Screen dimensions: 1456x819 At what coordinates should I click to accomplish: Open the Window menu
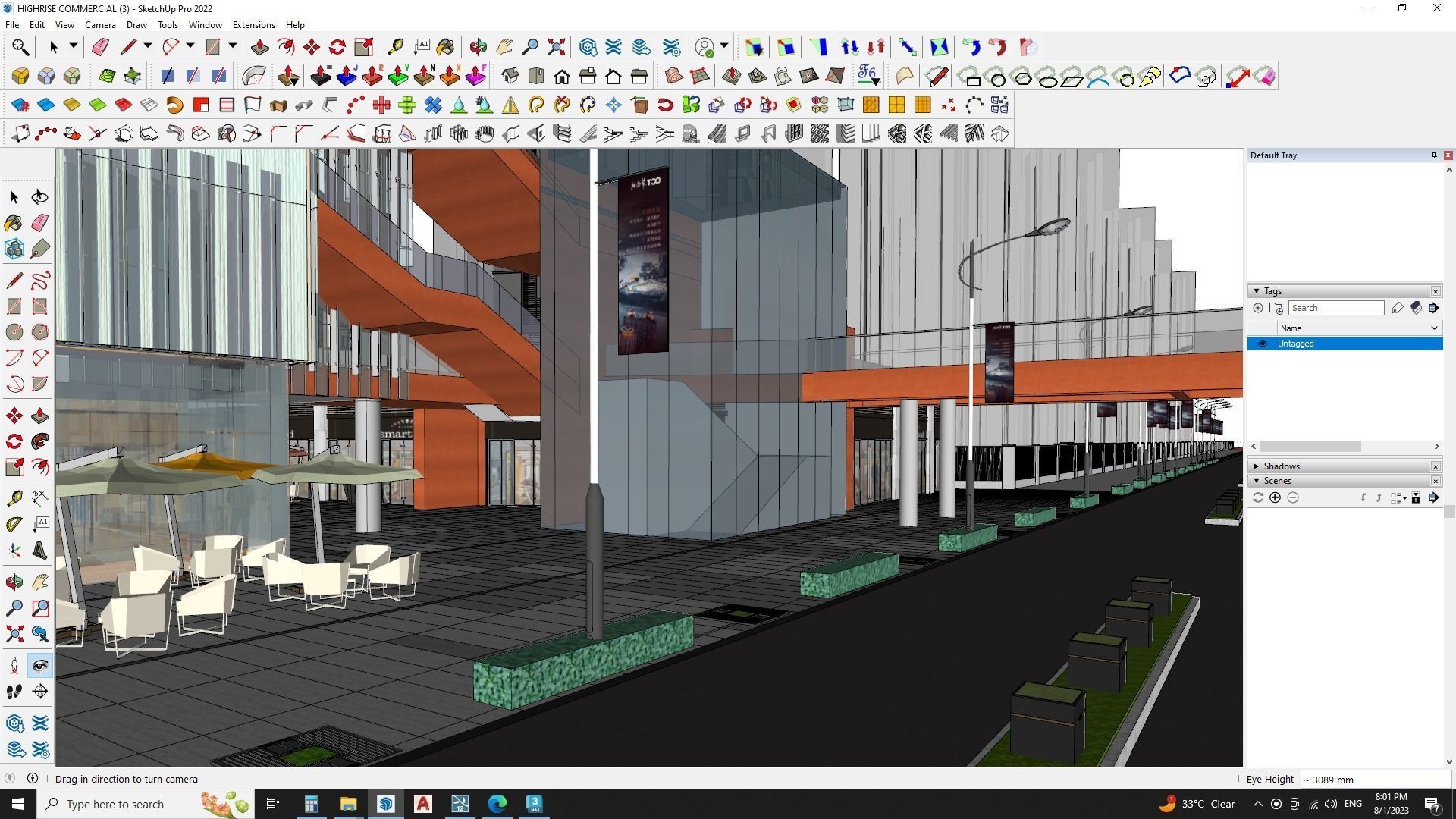[205, 25]
